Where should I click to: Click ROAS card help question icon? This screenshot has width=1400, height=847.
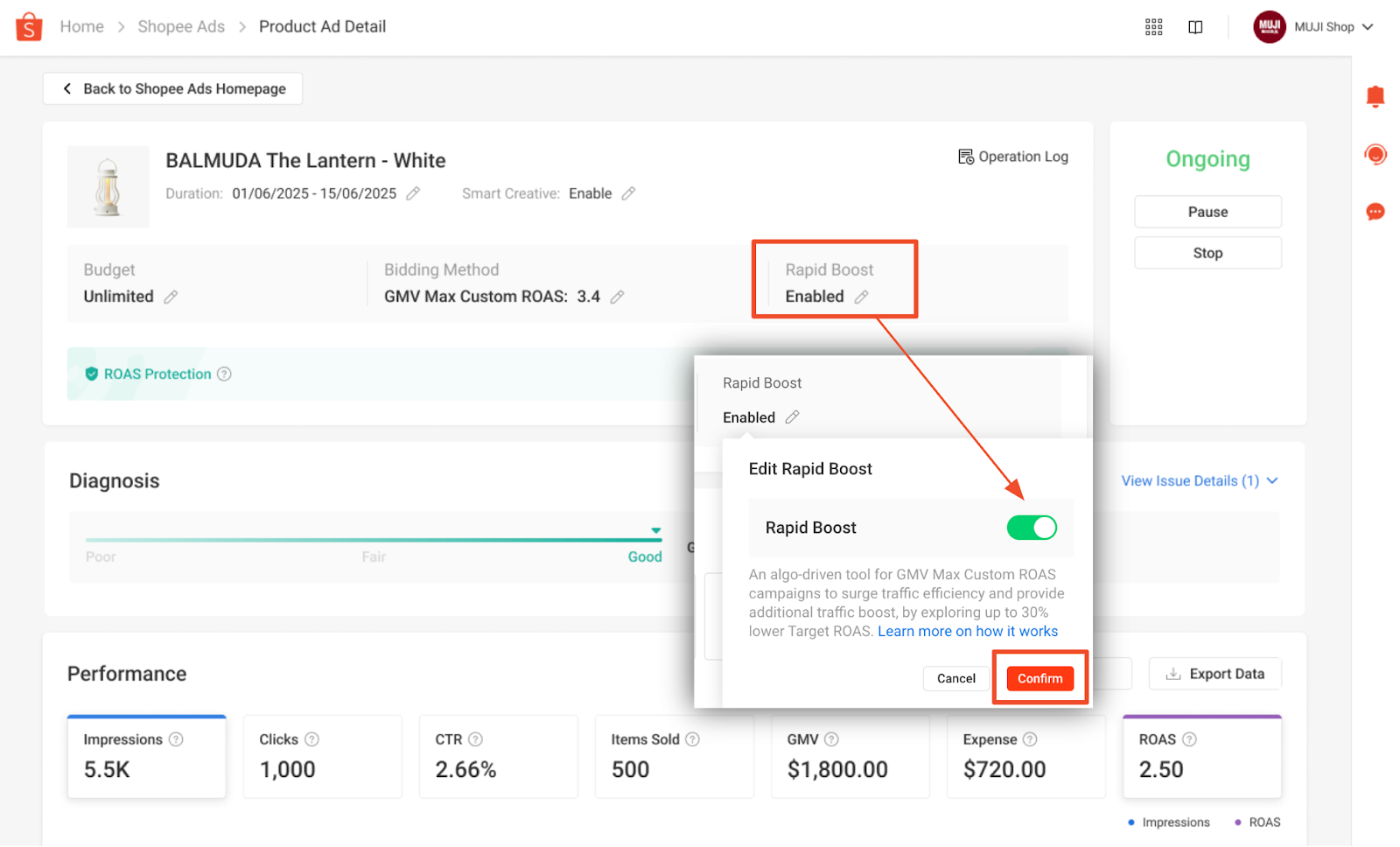pos(1189,739)
